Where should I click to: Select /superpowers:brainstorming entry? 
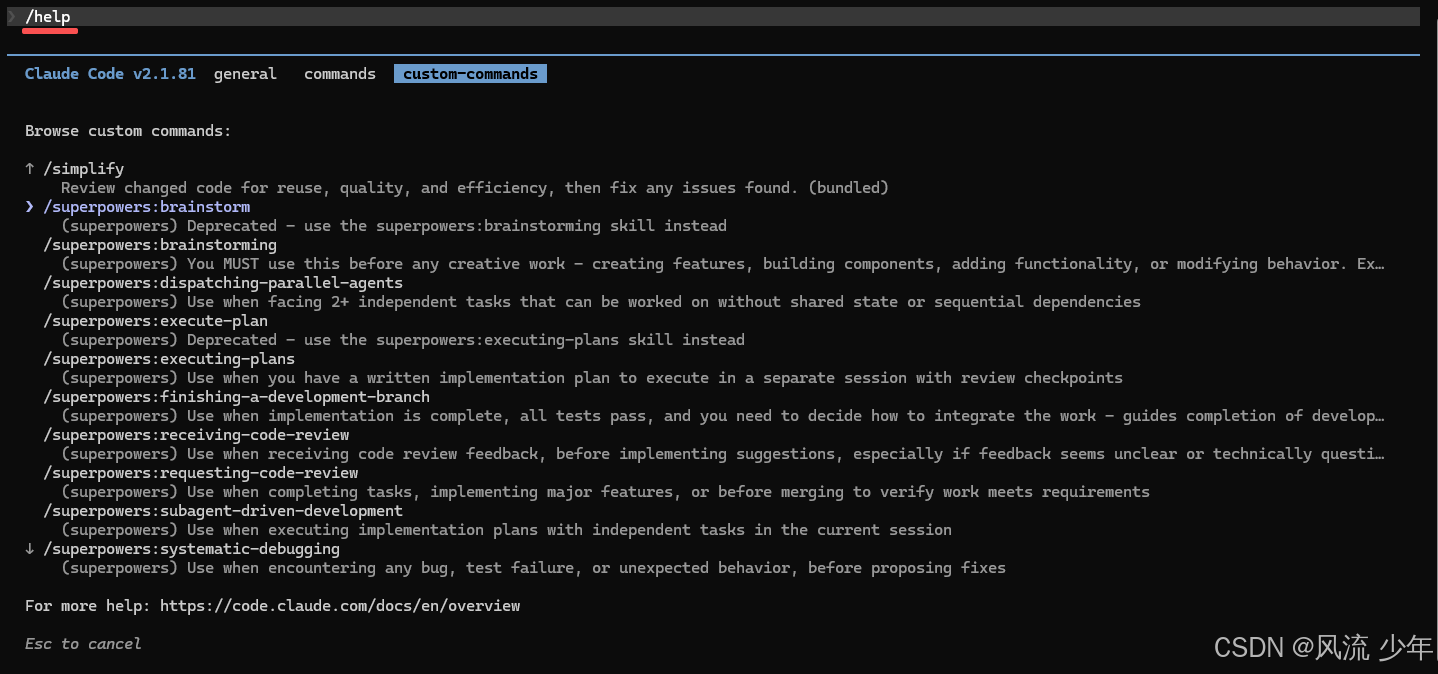coord(160,245)
